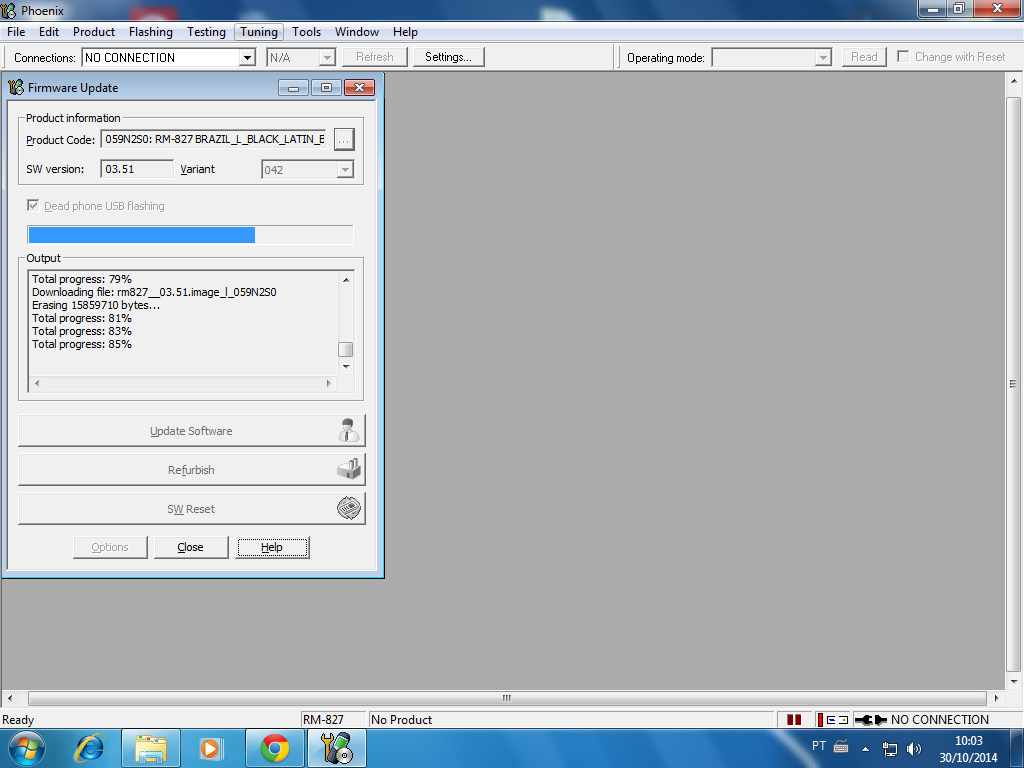Close the Firmware Update dialog via Close button
The image size is (1024, 768).
pyautogui.click(x=191, y=547)
